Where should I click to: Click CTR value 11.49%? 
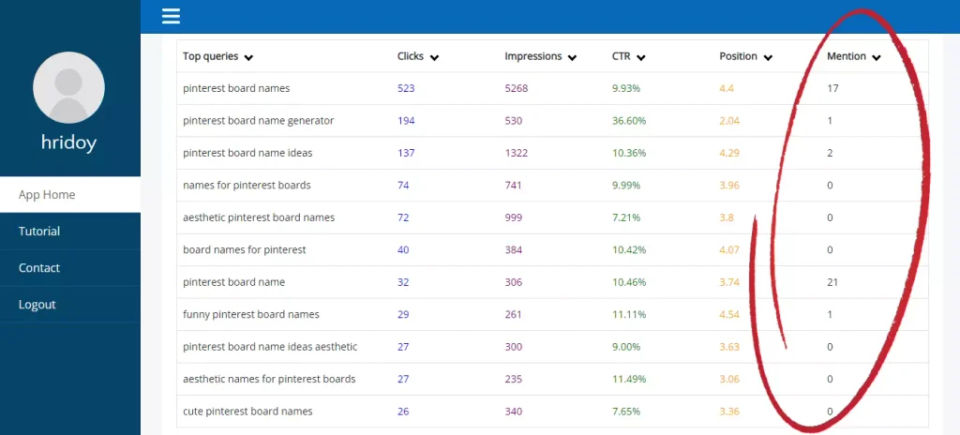point(629,379)
